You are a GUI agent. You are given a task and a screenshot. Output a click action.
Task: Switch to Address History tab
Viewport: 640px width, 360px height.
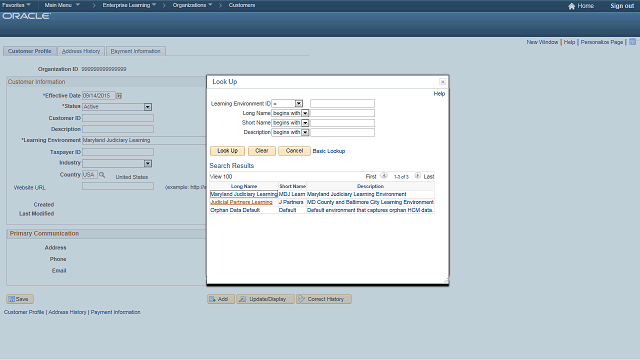(x=81, y=51)
